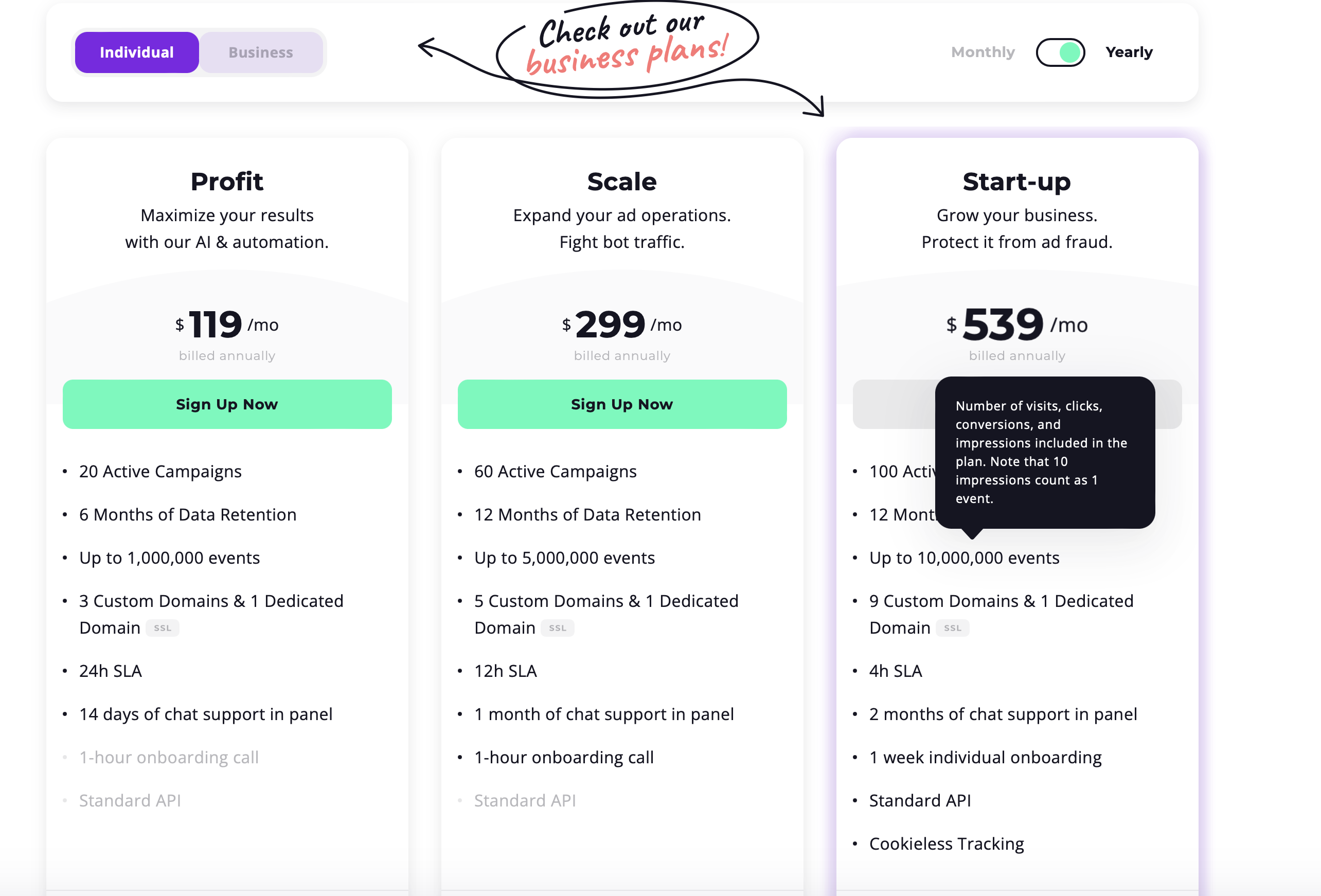Screen dimensions: 1321x896
Task: Click greyed-out 'Standard API' in Scale plan
Action: [525, 800]
